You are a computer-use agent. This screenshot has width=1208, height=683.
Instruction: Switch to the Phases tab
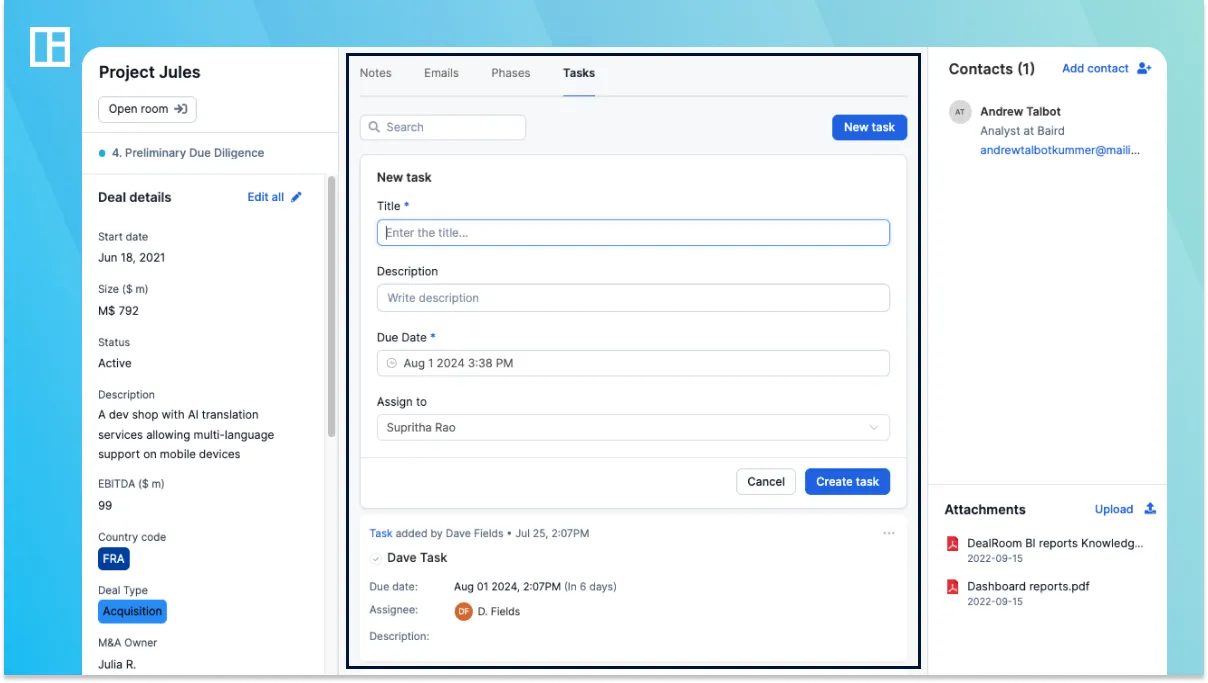click(x=511, y=73)
